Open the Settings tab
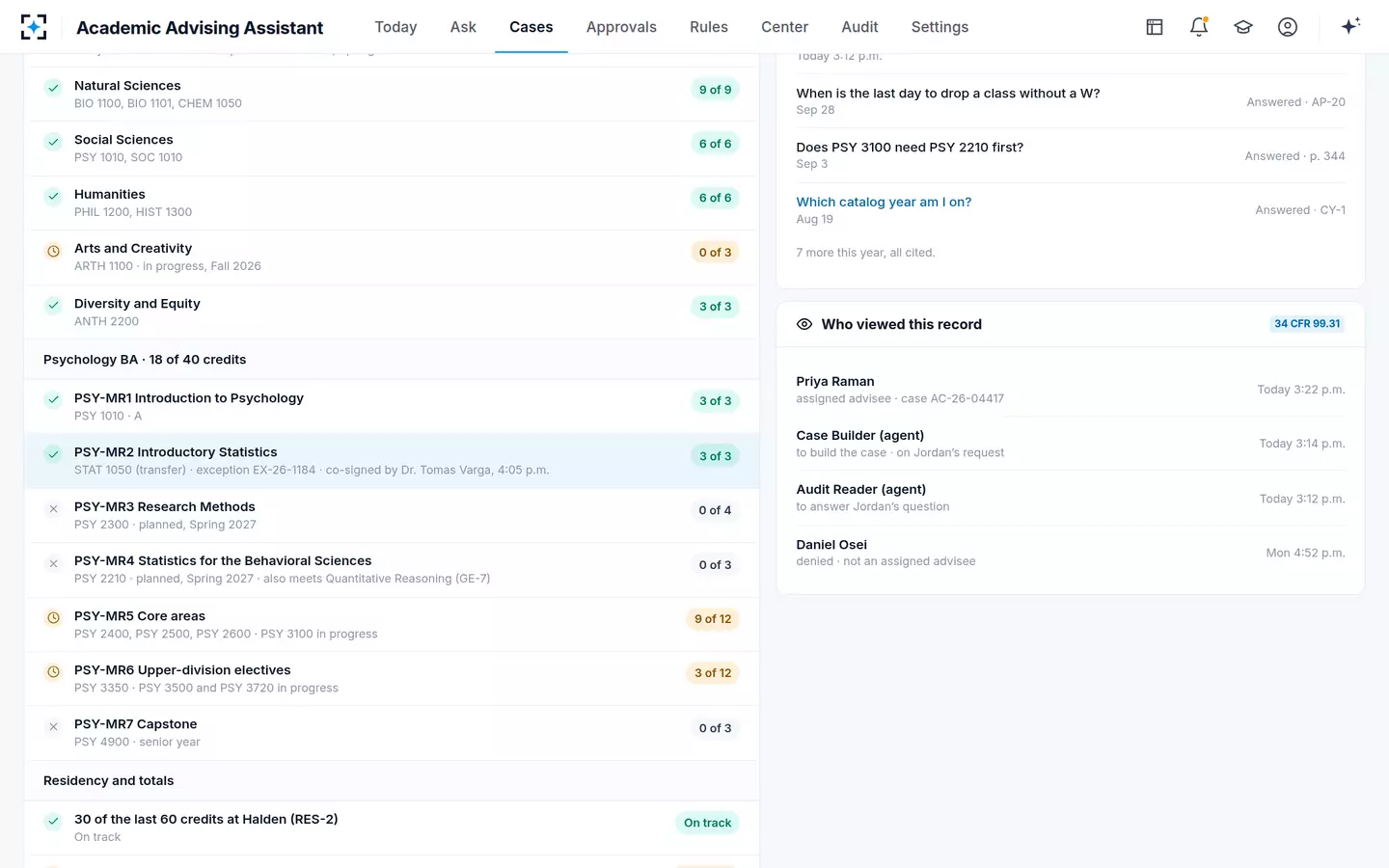 click(940, 27)
